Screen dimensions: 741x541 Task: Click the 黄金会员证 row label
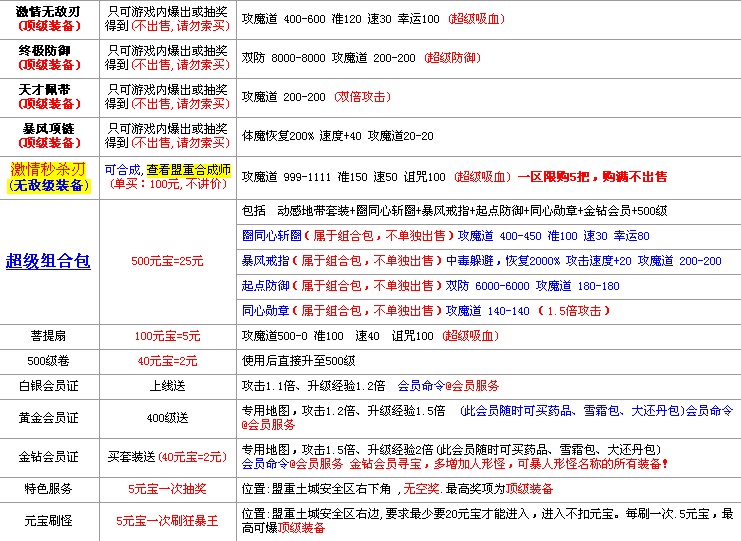coord(49,417)
